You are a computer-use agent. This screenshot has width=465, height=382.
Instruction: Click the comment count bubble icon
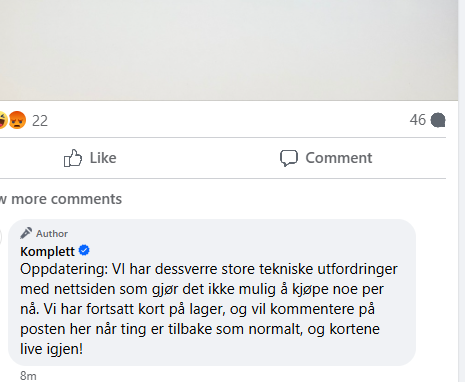438,120
